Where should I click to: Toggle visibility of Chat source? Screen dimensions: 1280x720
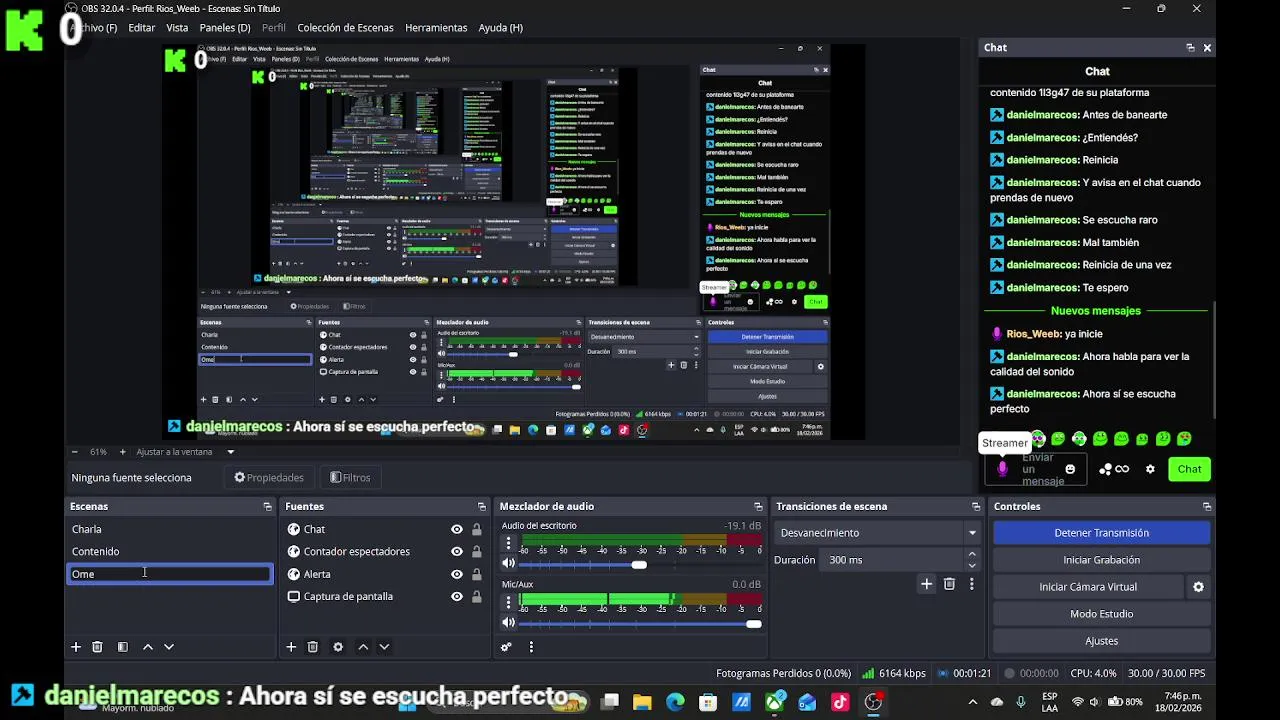click(x=457, y=529)
